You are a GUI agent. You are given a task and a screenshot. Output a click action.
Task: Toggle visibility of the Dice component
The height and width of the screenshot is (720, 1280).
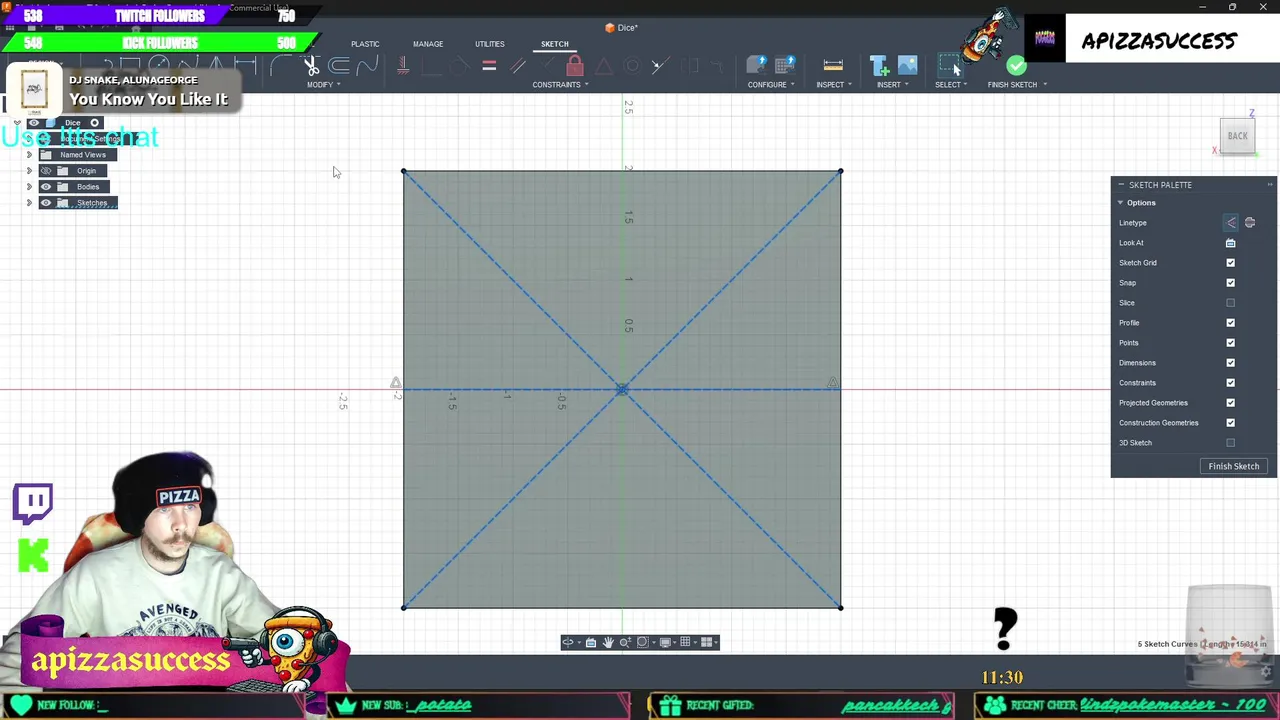coord(34,123)
